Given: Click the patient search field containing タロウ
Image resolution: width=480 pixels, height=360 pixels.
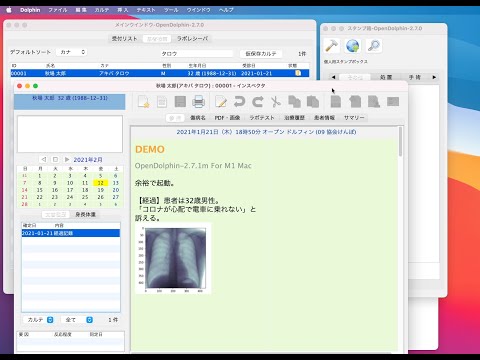Looking at the screenshot, I should [x=196, y=53].
